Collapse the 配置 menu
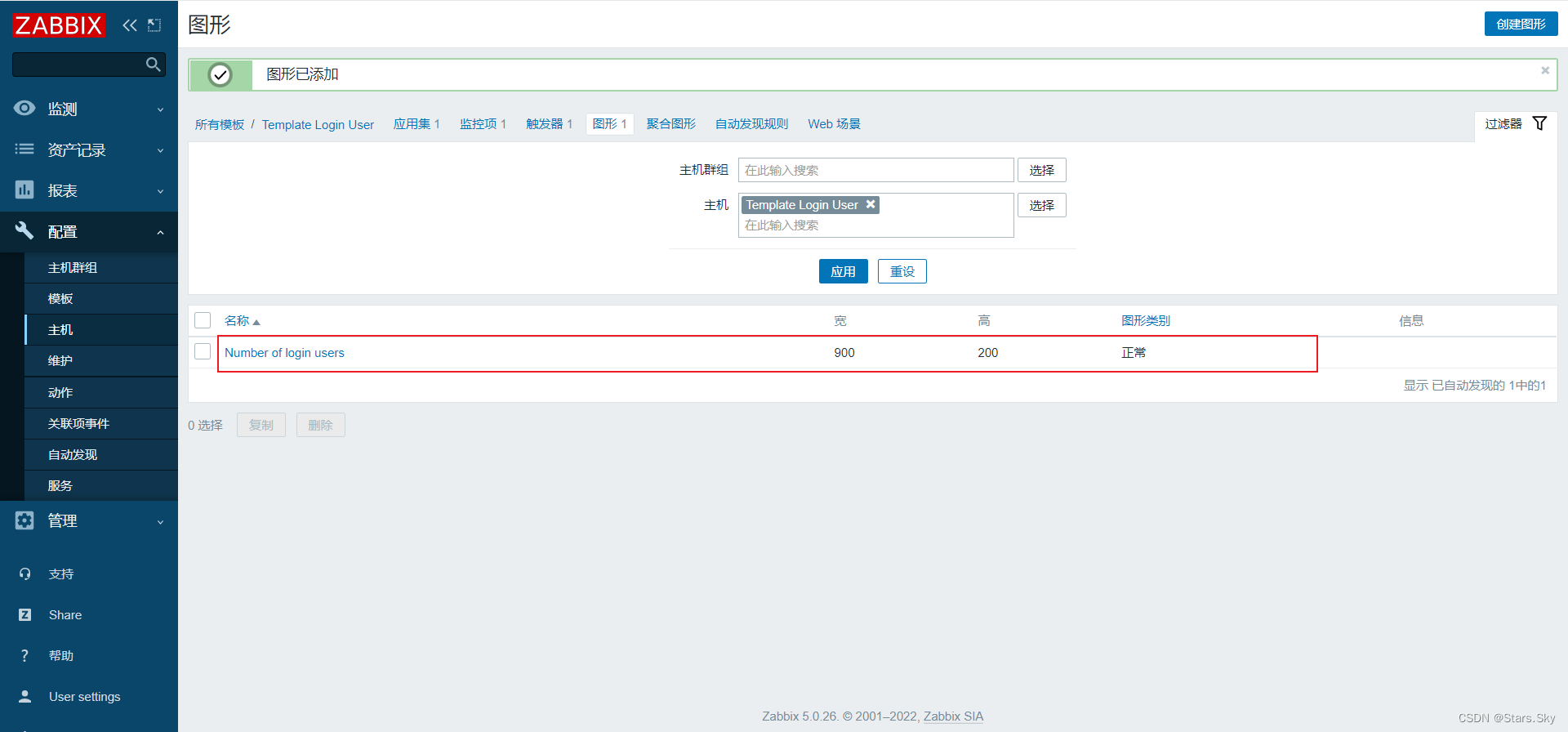Image resolution: width=1568 pixels, height=732 pixels. coord(160,232)
